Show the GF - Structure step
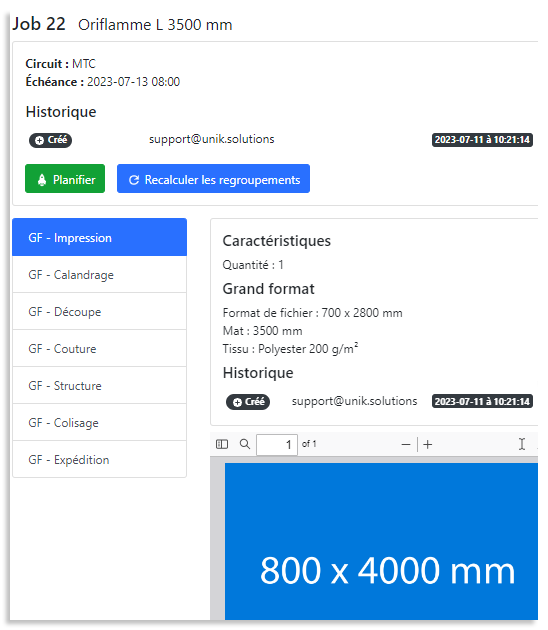This screenshot has height=630, width=548. click(x=100, y=385)
